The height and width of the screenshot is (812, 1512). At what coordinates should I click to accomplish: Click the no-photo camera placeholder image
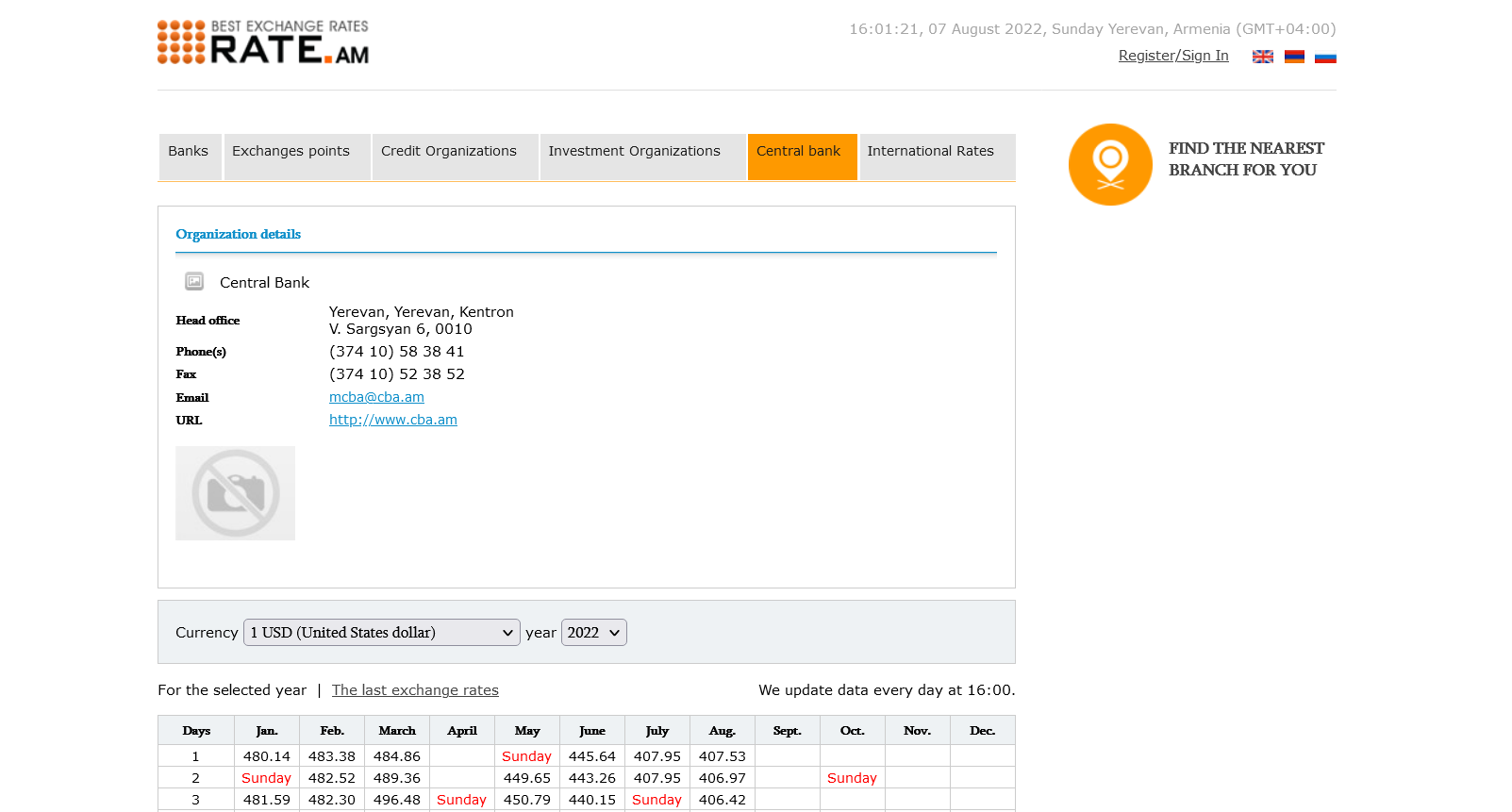[x=235, y=493]
